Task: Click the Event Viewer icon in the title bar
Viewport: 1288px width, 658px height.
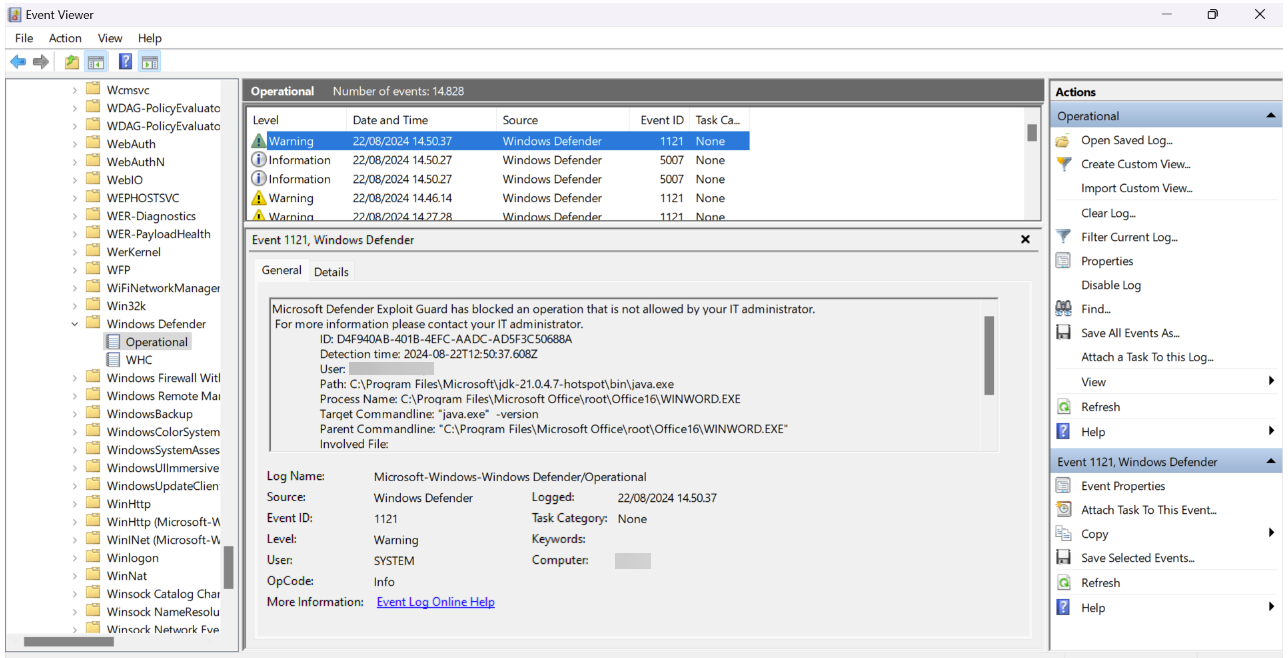Action: [x=15, y=15]
